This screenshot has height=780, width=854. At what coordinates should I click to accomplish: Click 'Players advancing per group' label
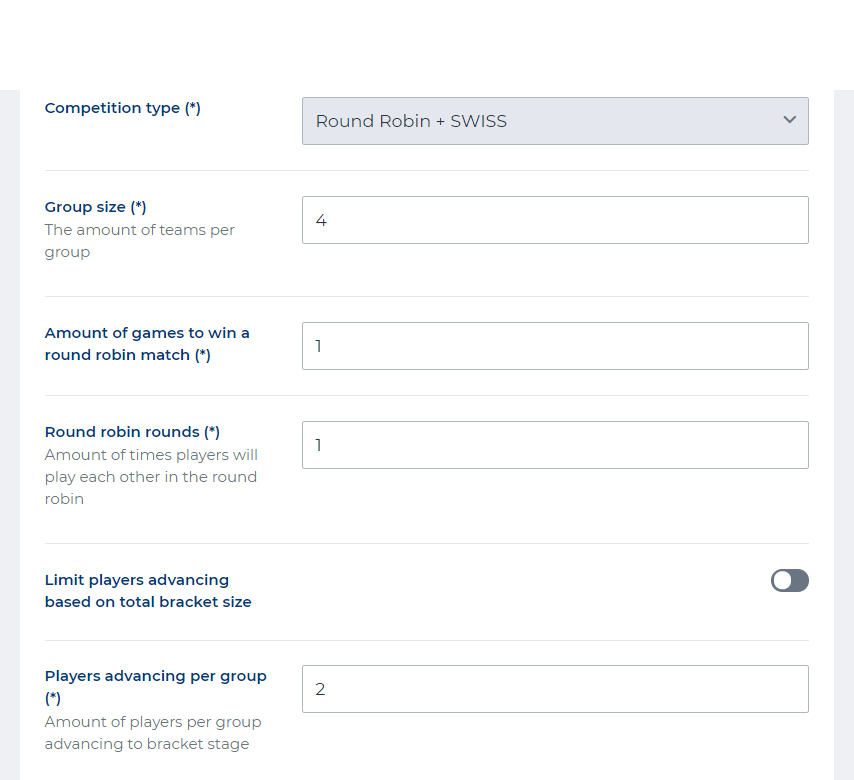155,677
